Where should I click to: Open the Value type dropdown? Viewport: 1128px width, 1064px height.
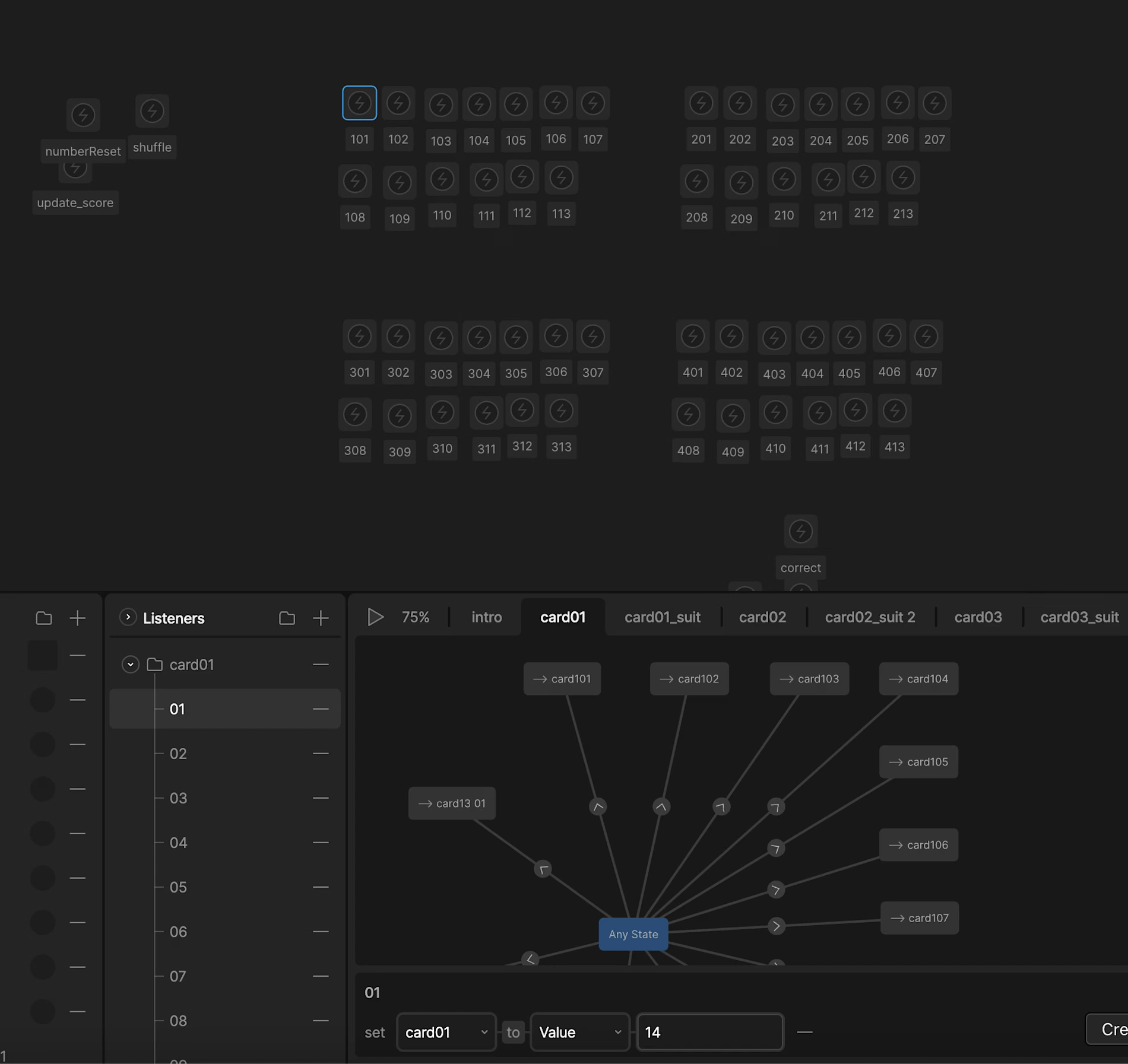[x=579, y=1032]
